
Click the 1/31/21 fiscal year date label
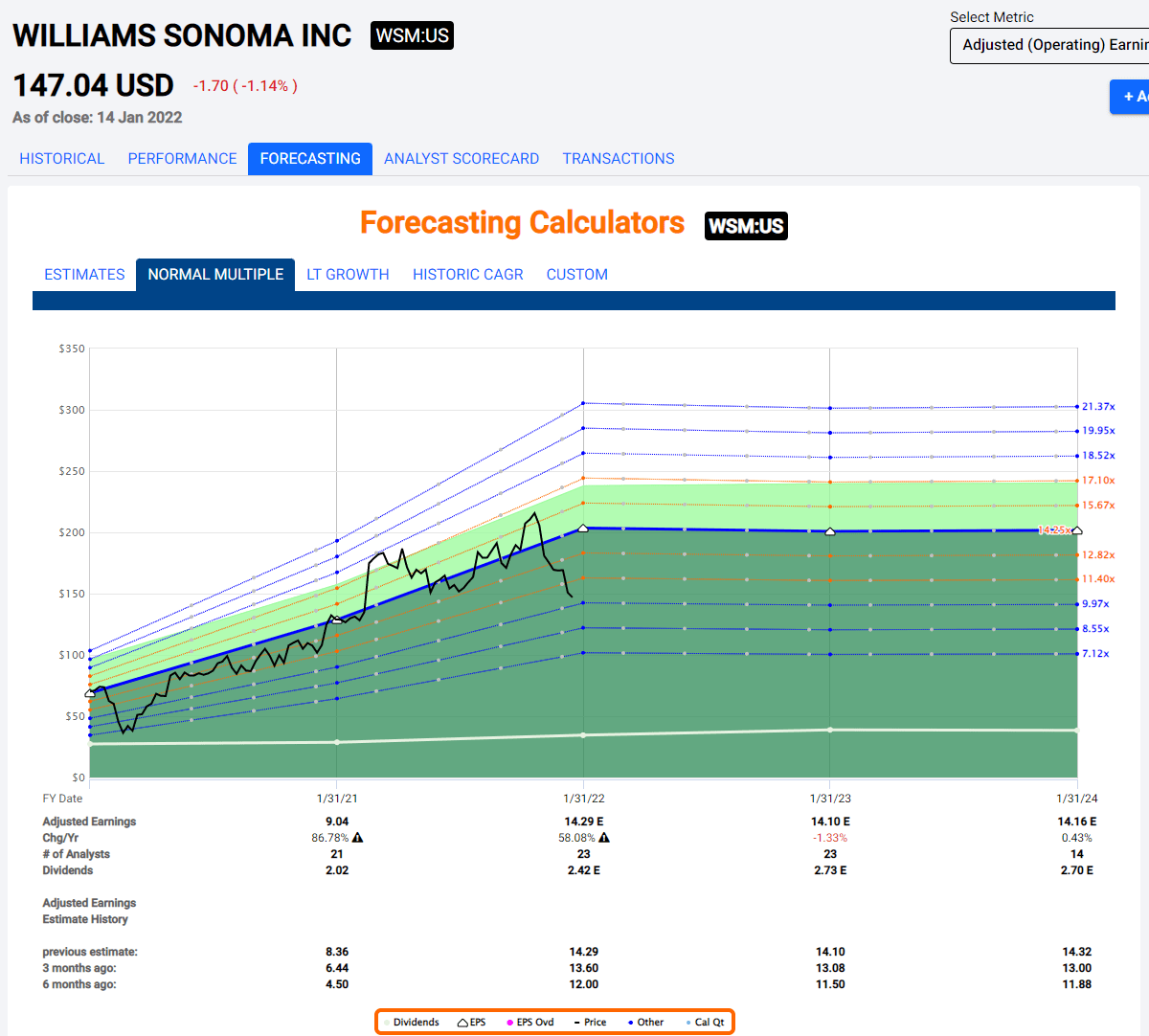[337, 799]
